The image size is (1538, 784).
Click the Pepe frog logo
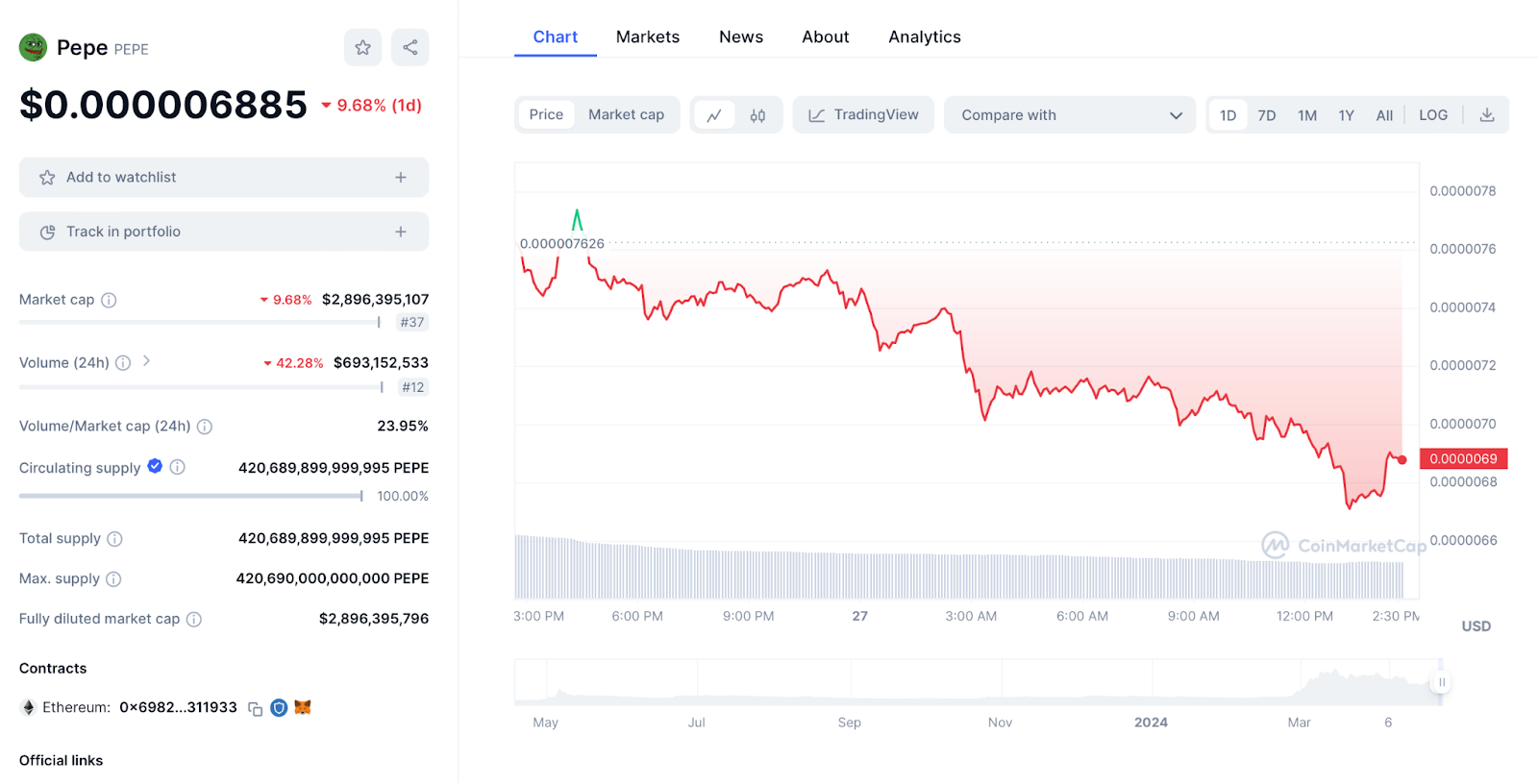[34, 47]
